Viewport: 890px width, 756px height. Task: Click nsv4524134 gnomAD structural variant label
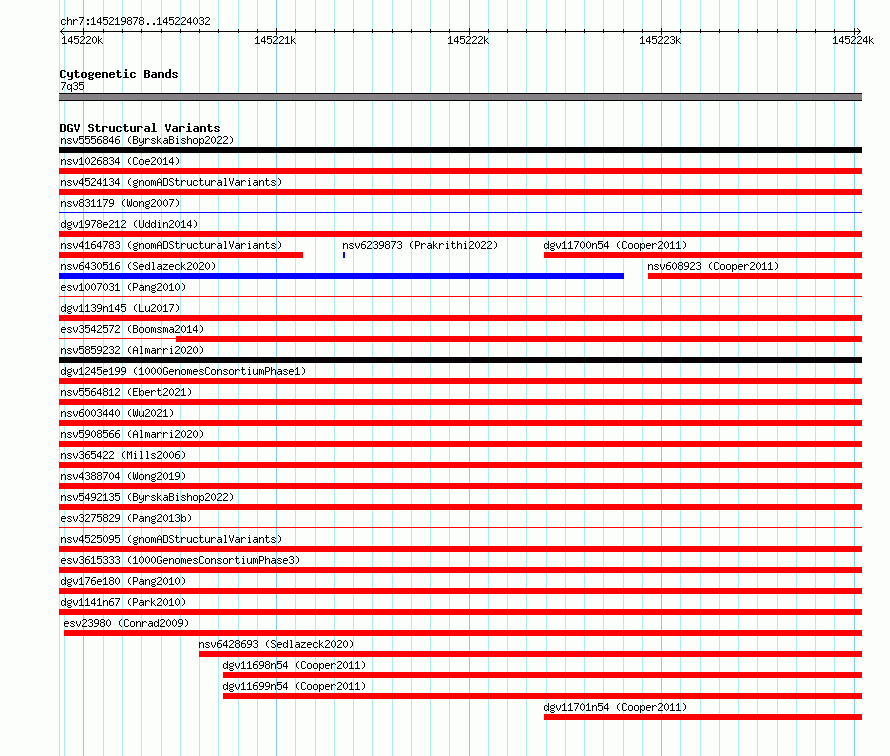171,182
